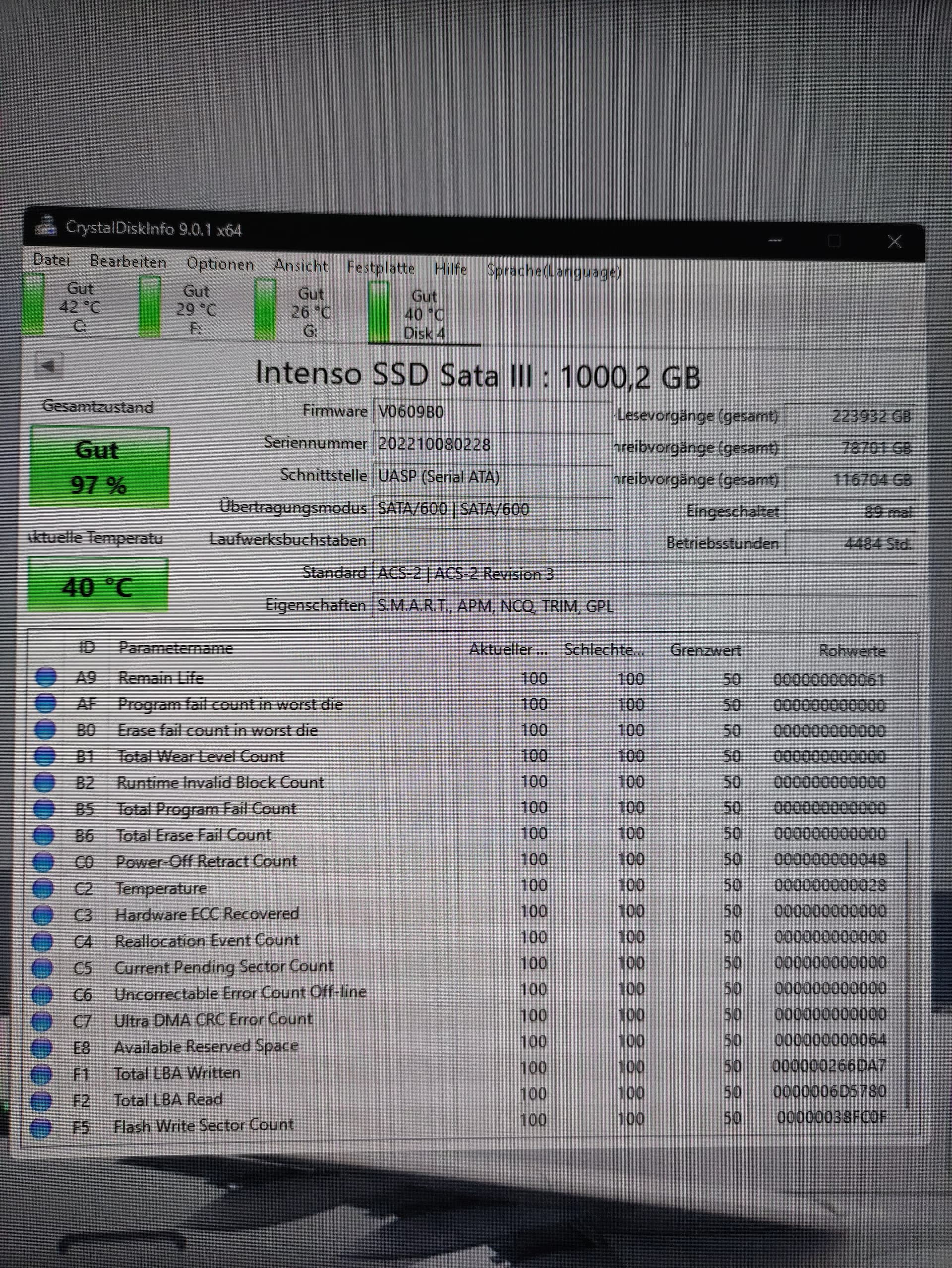Click the status icon for Power-Off Retract Count

click(43, 861)
